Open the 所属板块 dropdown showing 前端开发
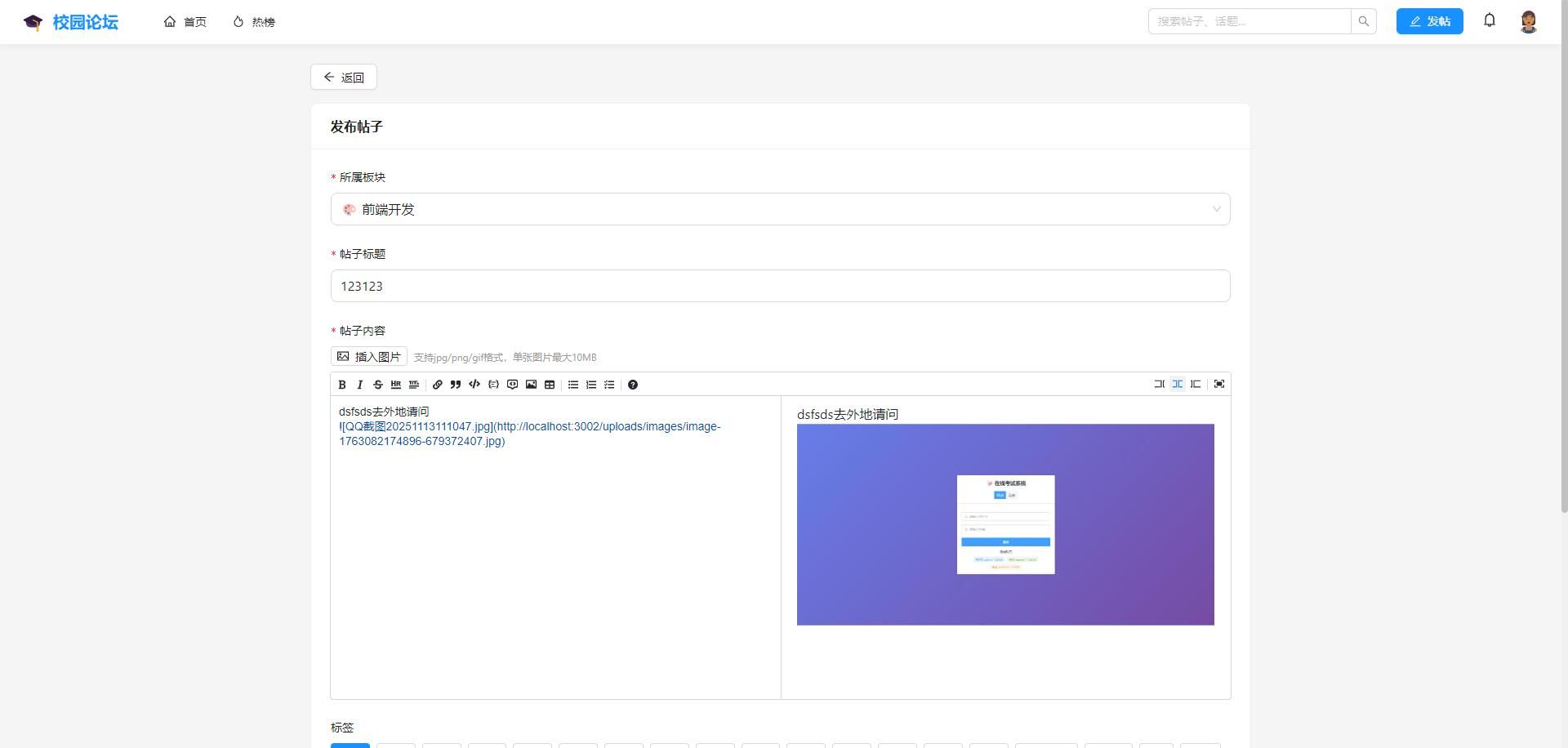Viewport: 1568px width, 748px height. coord(780,209)
